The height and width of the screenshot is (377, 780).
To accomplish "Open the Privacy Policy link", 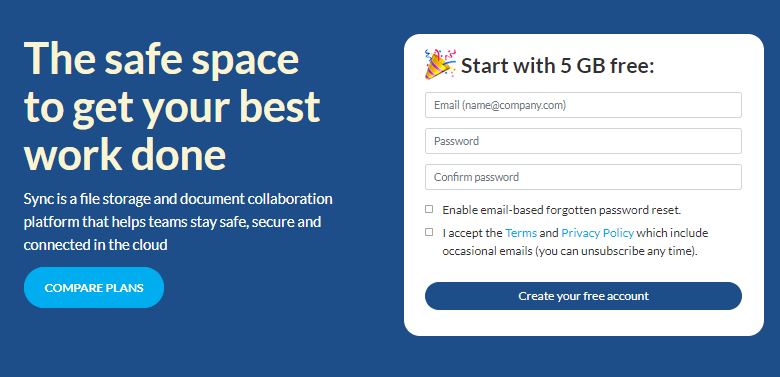I will (597, 233).
